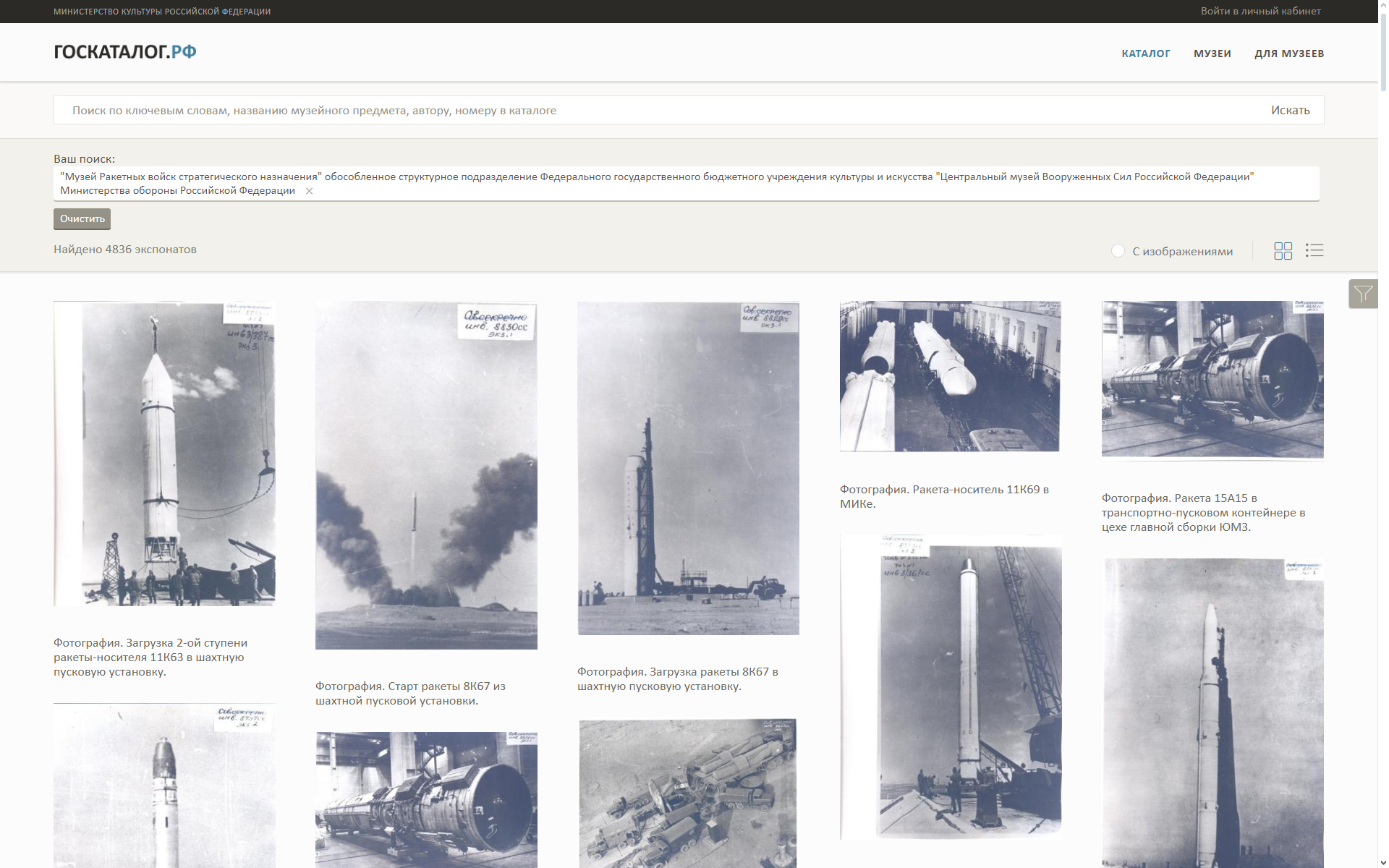The height and width of the screenshot is (868, 1389).
Task: Open photo of 11К69 rocket in МИК
Action: 950,376
